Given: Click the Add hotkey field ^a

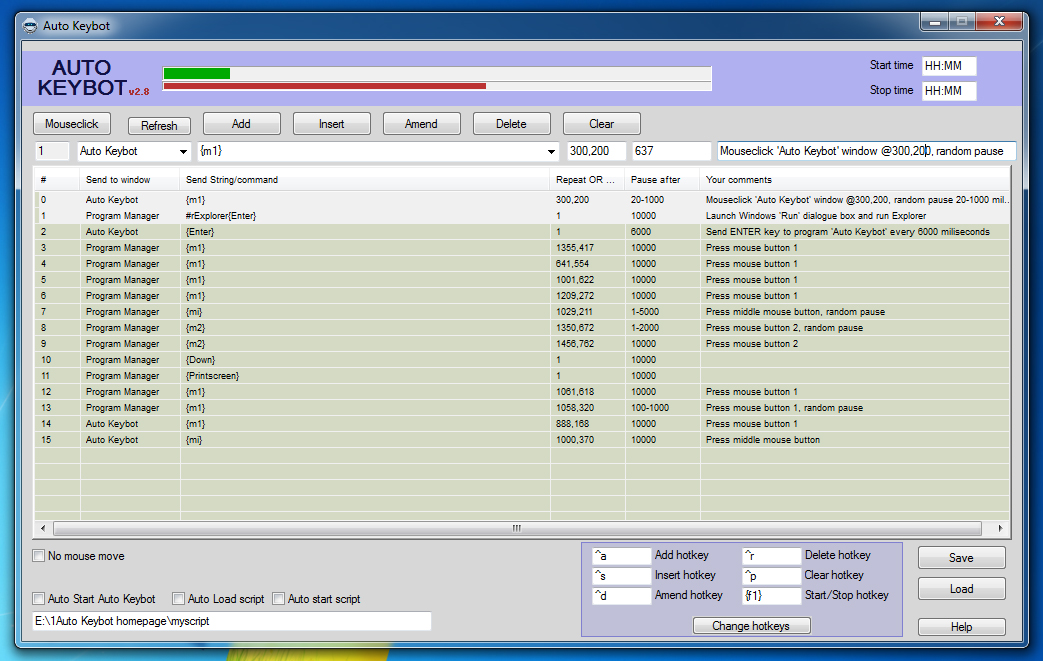Looking at the screenshot, I should pyautogui.click(x=621, y=555).
